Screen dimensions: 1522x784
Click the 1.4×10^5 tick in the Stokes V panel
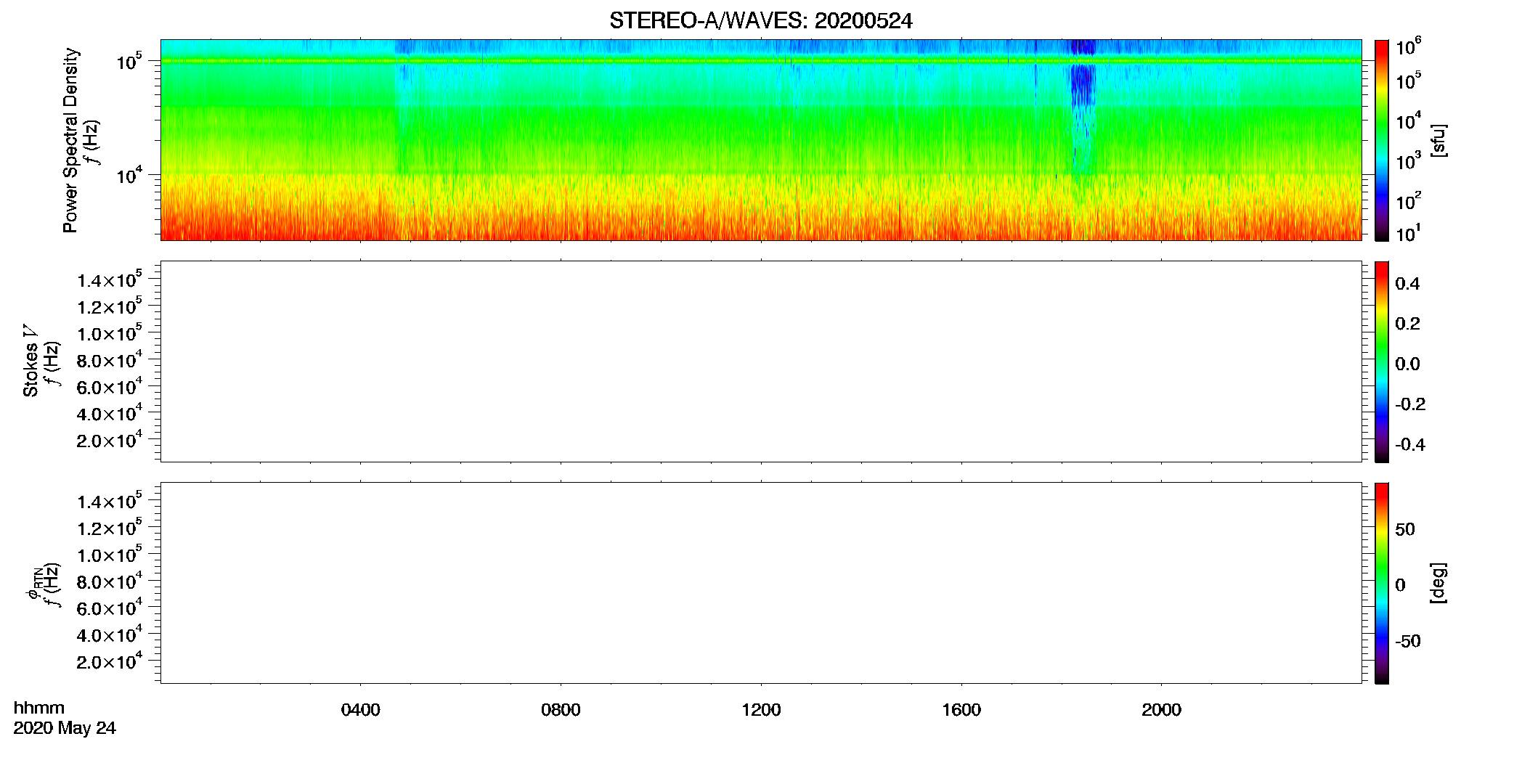pyautogui.click(x=110, y=279)
